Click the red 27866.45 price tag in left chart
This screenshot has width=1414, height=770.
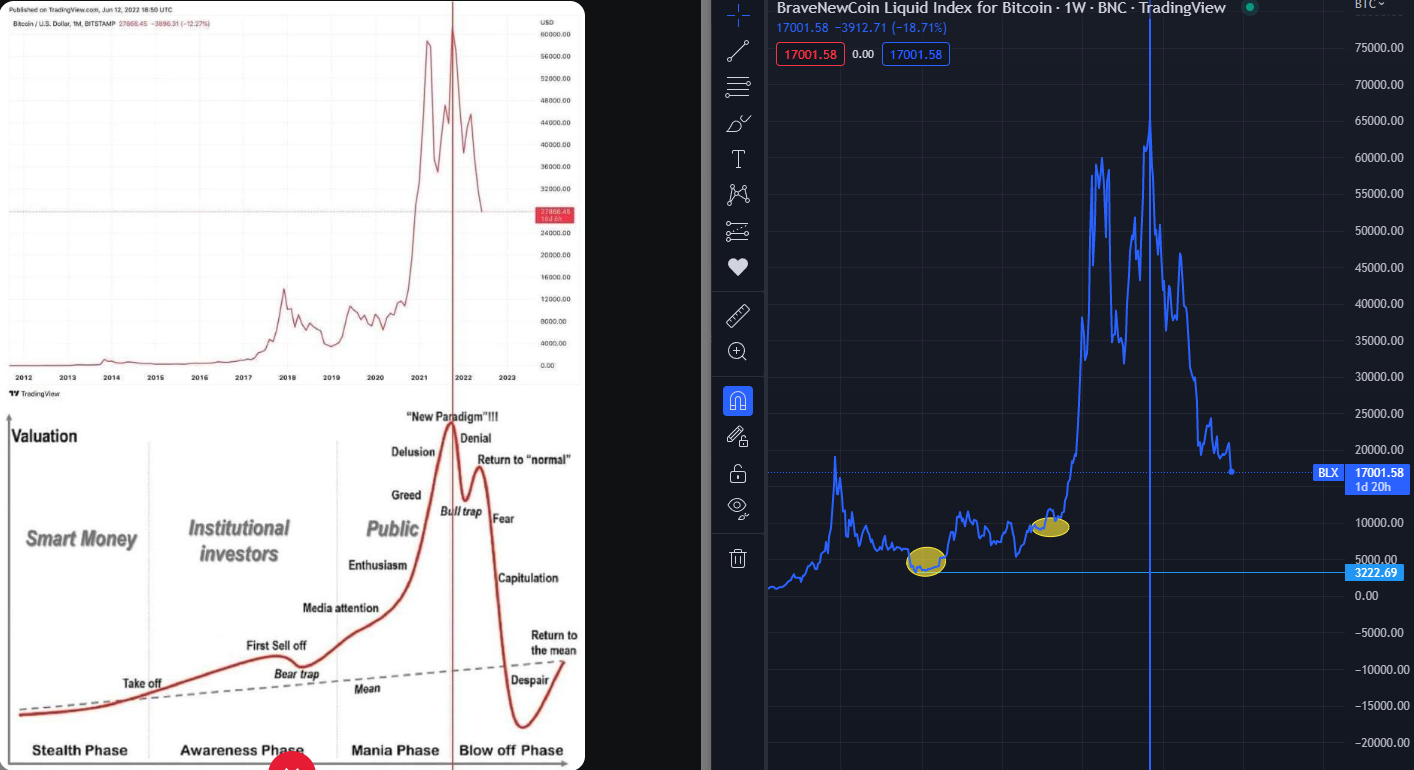tap(554, 214)
